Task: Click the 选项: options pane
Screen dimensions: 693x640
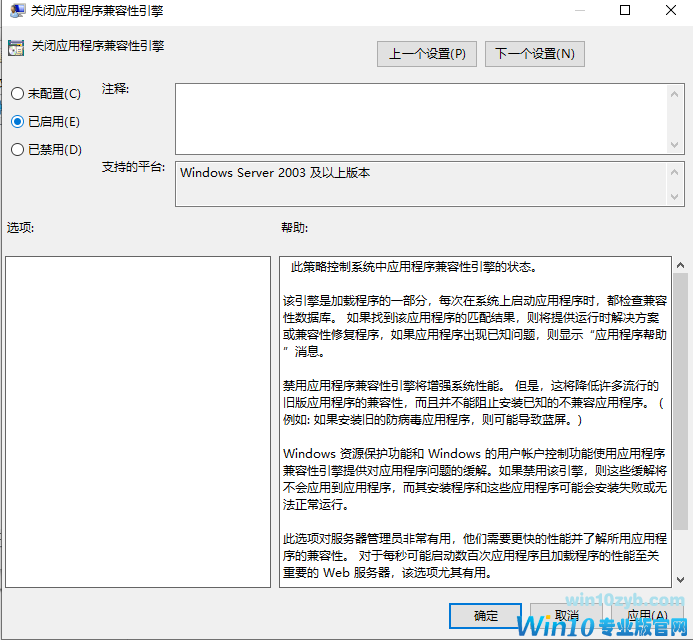Action: pos(138,422)
